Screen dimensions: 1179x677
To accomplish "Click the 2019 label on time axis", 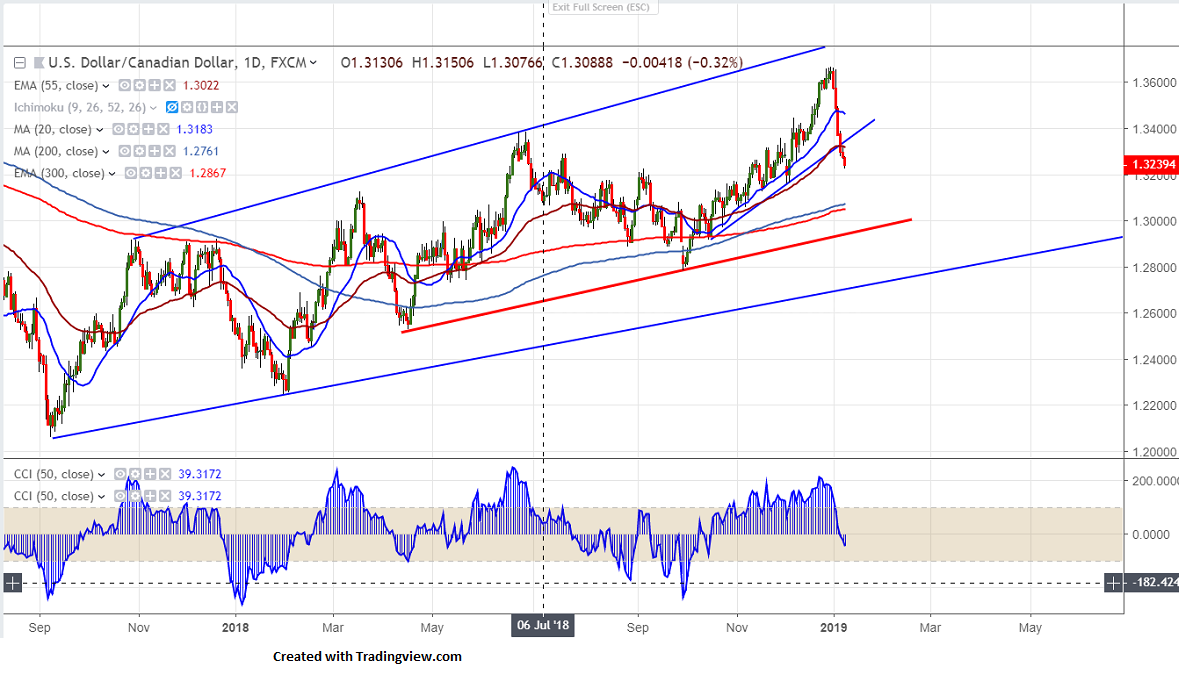I will [x=833, y=627].
